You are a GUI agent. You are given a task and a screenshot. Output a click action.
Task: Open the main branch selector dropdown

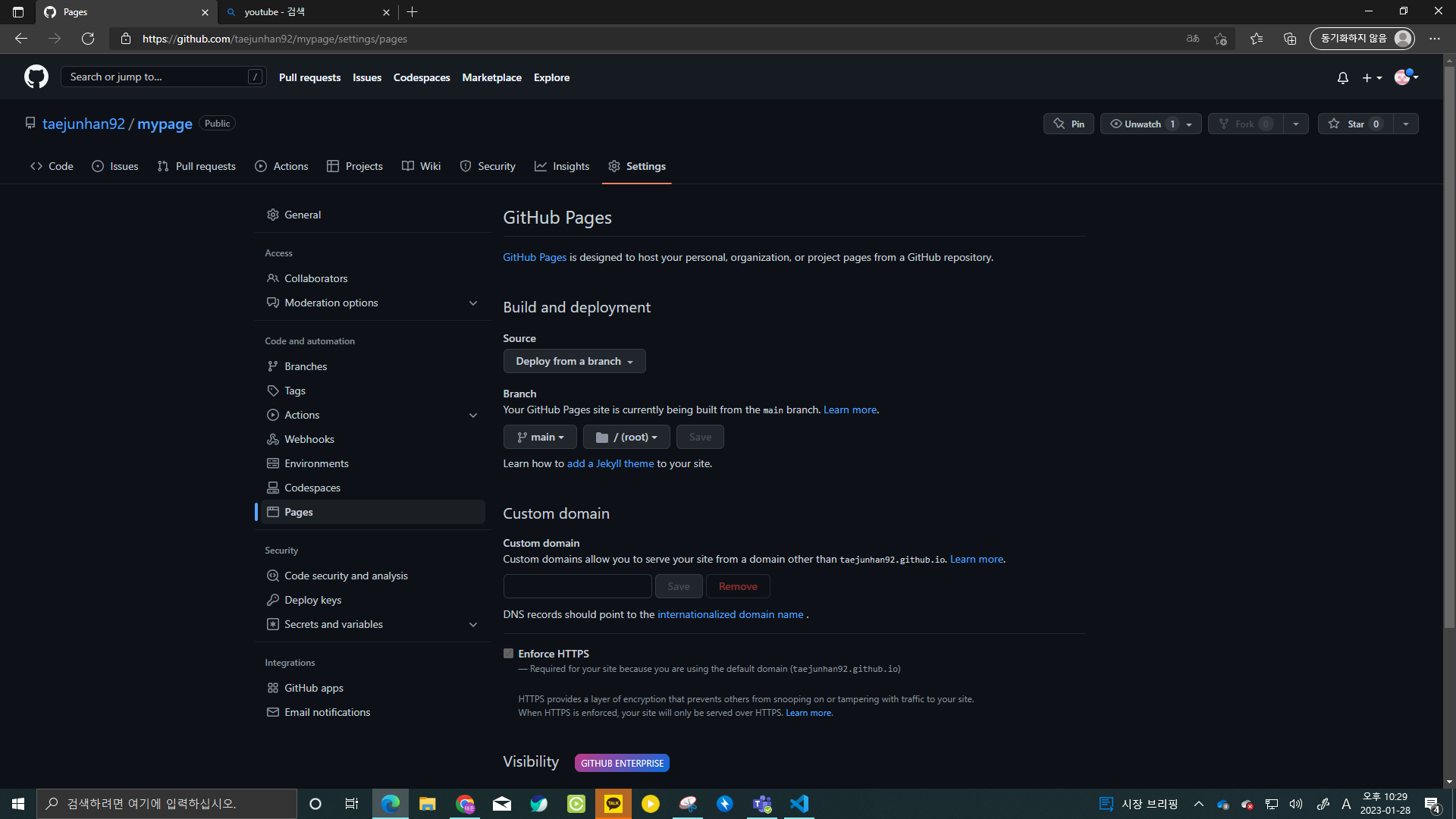click(540, 437)
